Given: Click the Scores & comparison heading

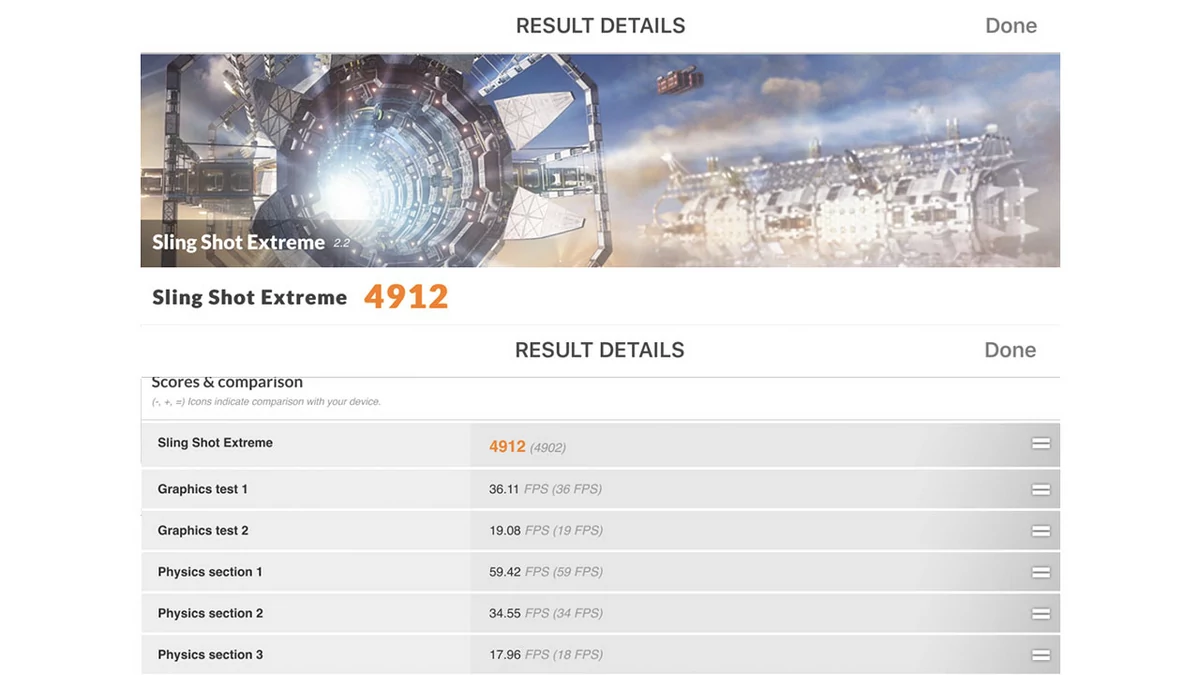Looking at the screenshot, I should 227,383.
